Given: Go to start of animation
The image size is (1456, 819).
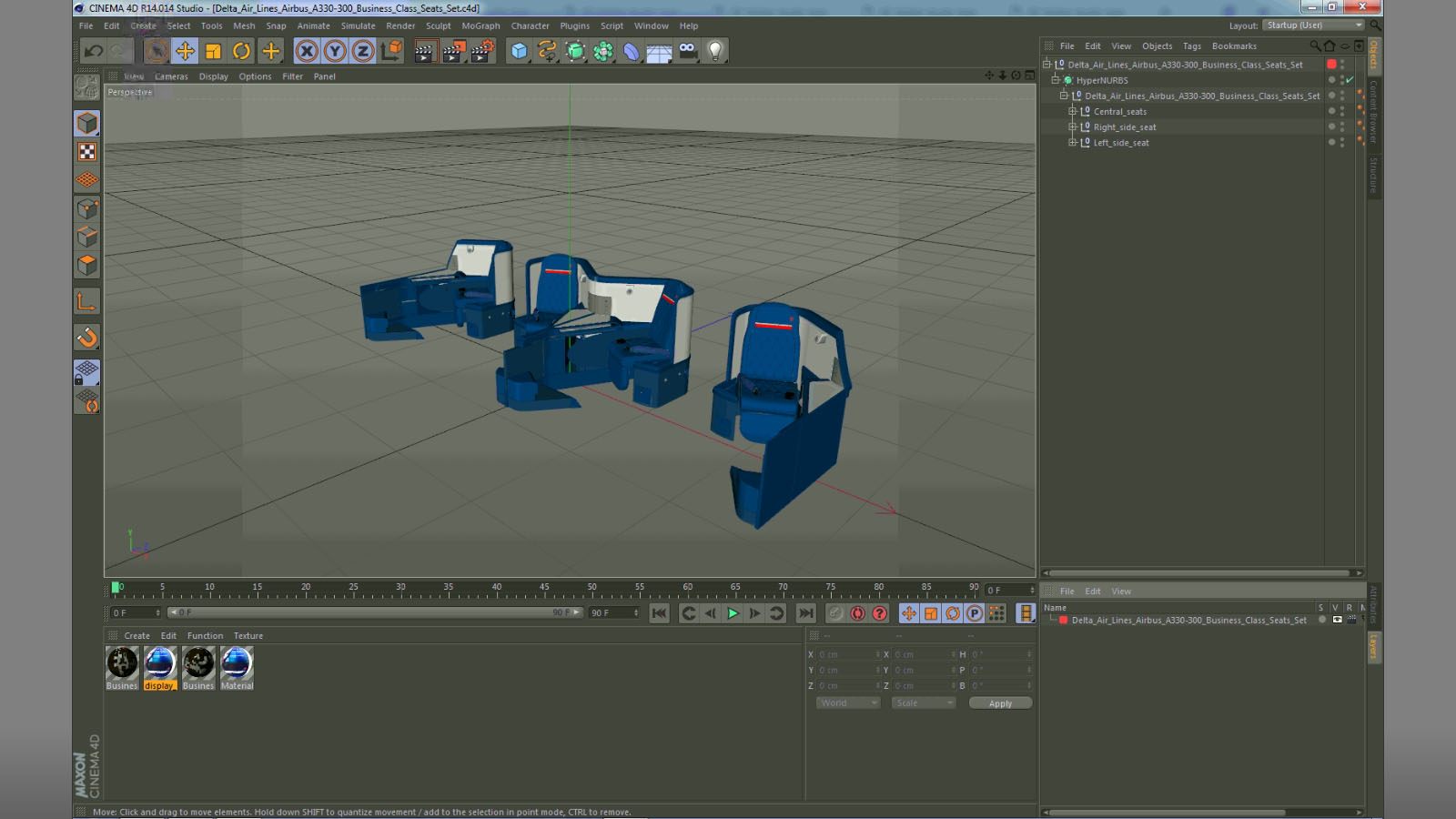Looking at the screenshot, I should click(659, 613).
